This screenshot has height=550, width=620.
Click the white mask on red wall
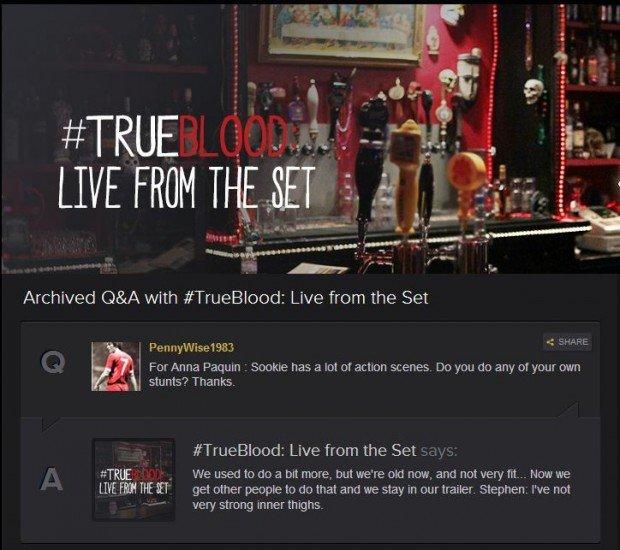point(469,77)
